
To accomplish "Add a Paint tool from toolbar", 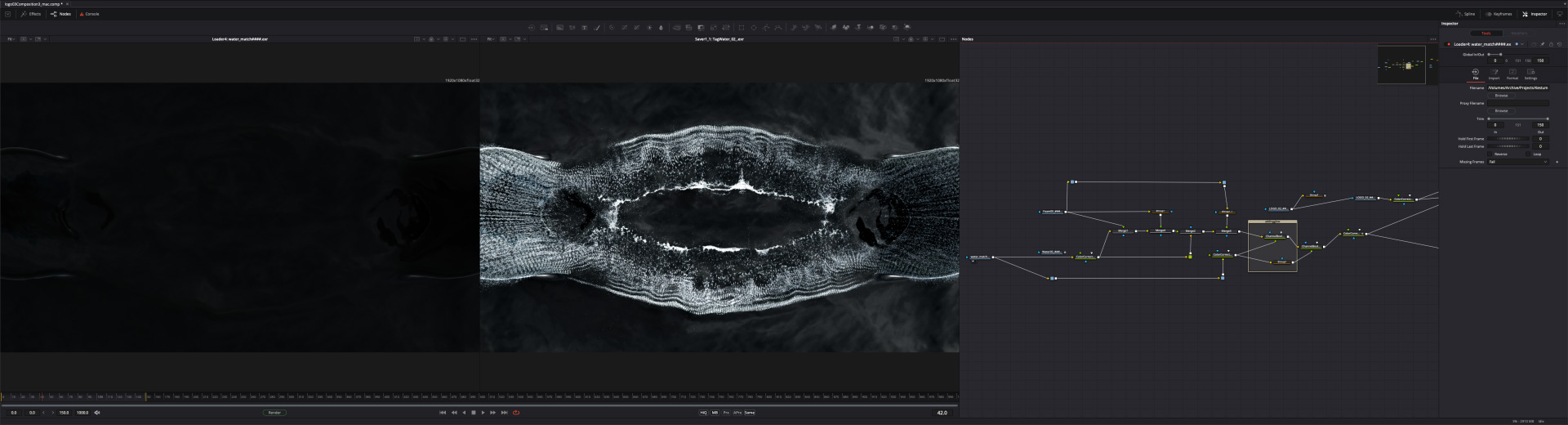I will click(x=596, y=27).
